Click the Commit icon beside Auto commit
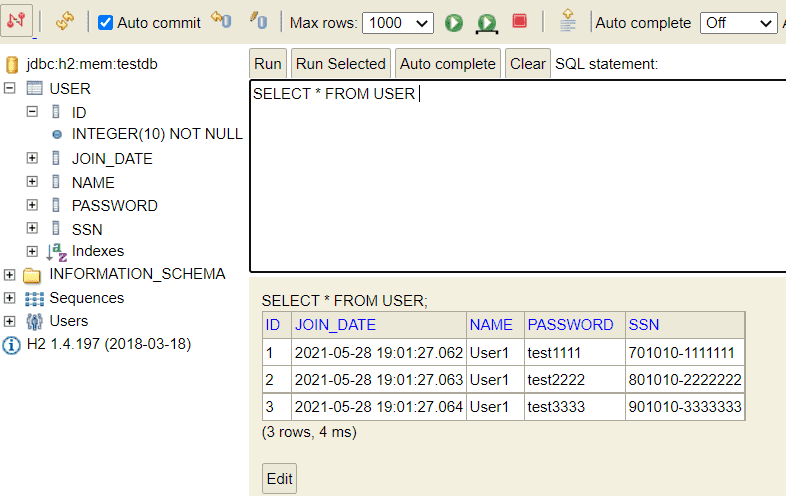 click(x=221, y=20)
